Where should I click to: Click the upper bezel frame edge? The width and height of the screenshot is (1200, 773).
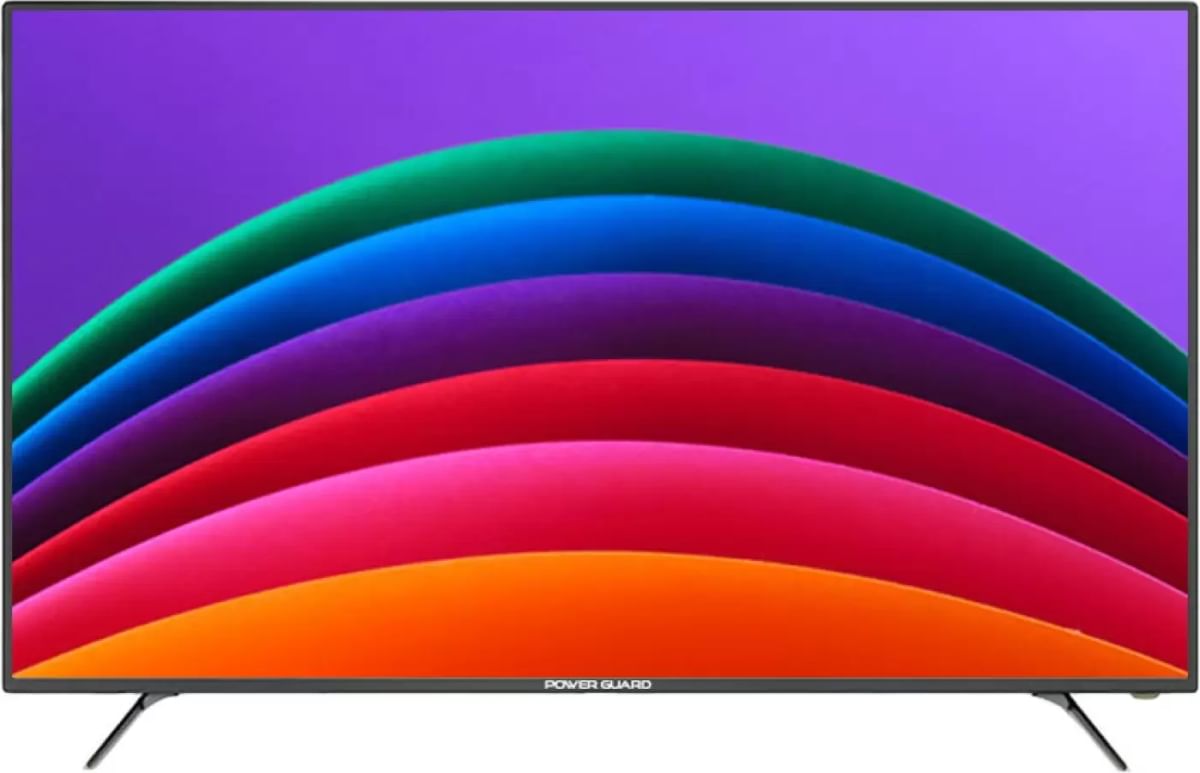click(x=600, y=8)
